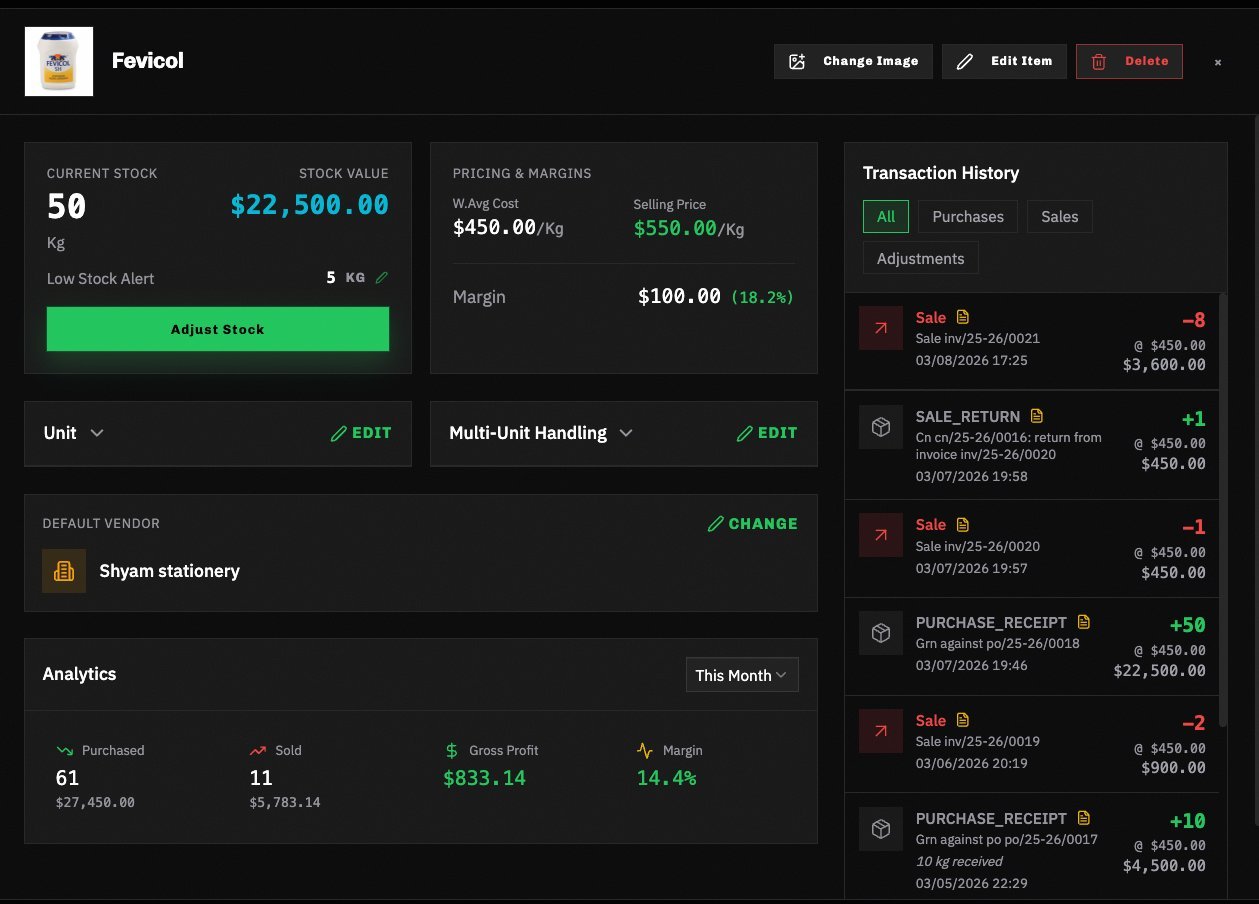Click the Change Image button

tap(853, 61)
